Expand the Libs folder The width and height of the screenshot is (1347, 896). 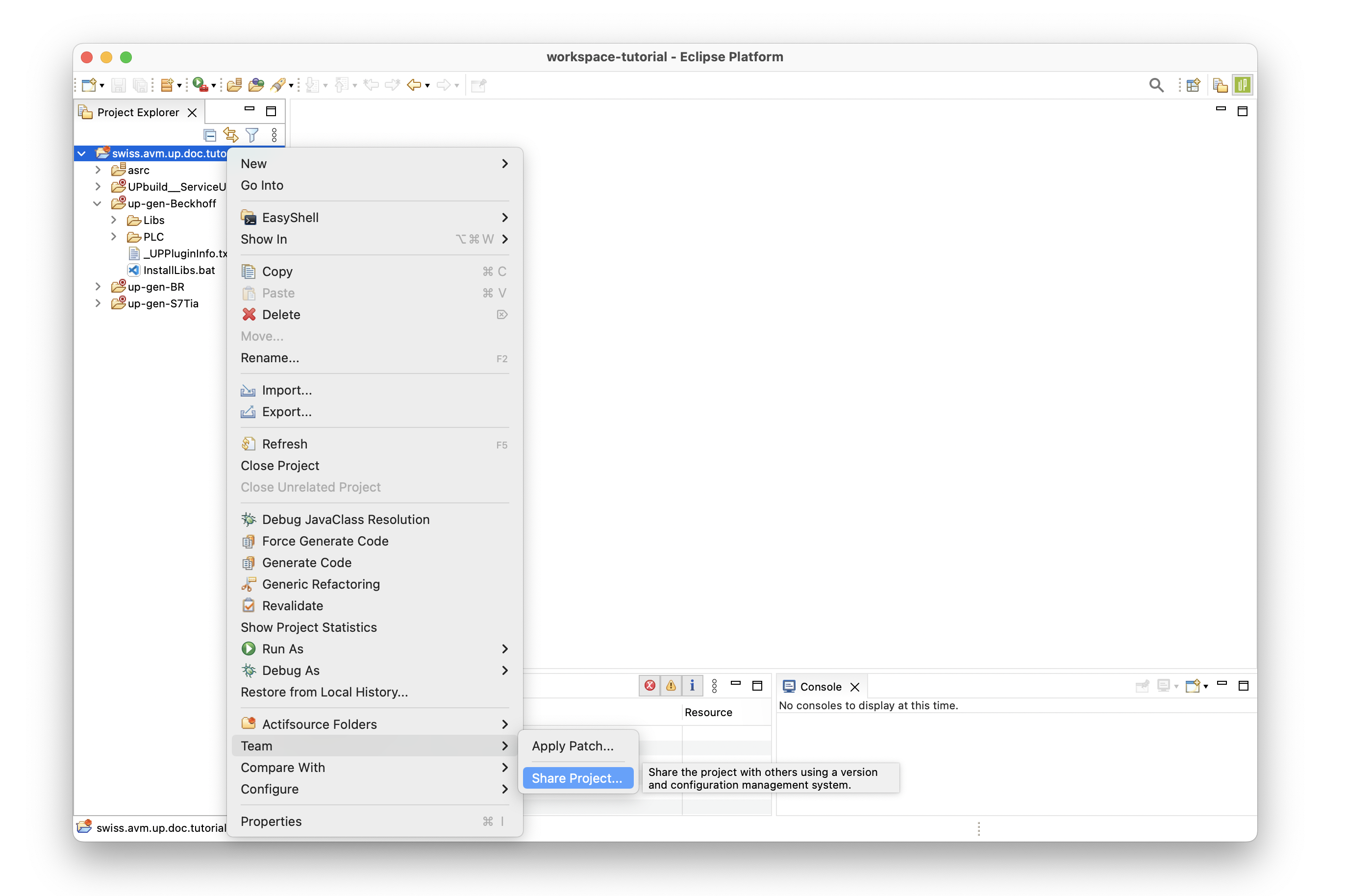114,220
